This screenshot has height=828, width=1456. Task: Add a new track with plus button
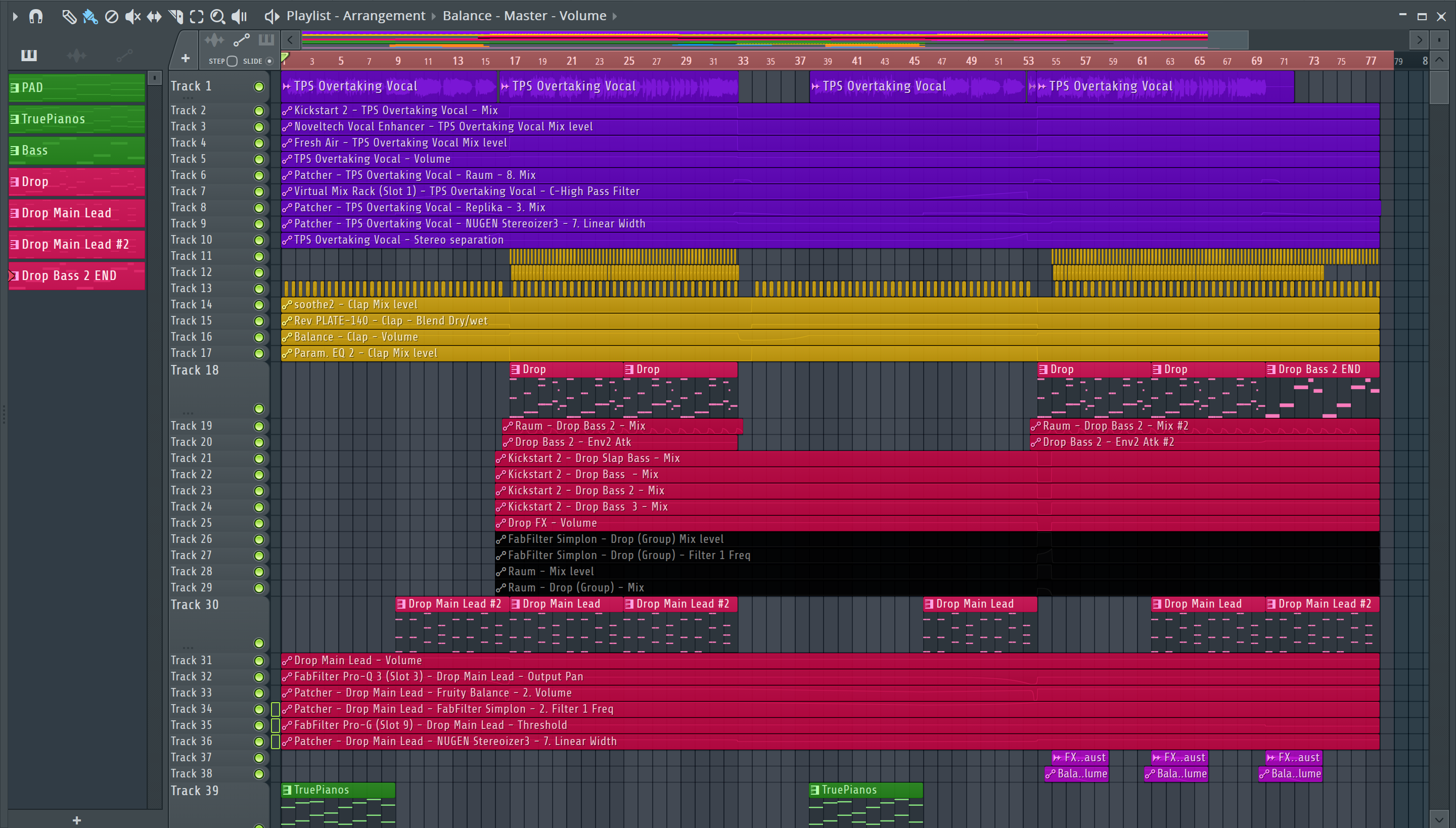(x=186, y=58)
